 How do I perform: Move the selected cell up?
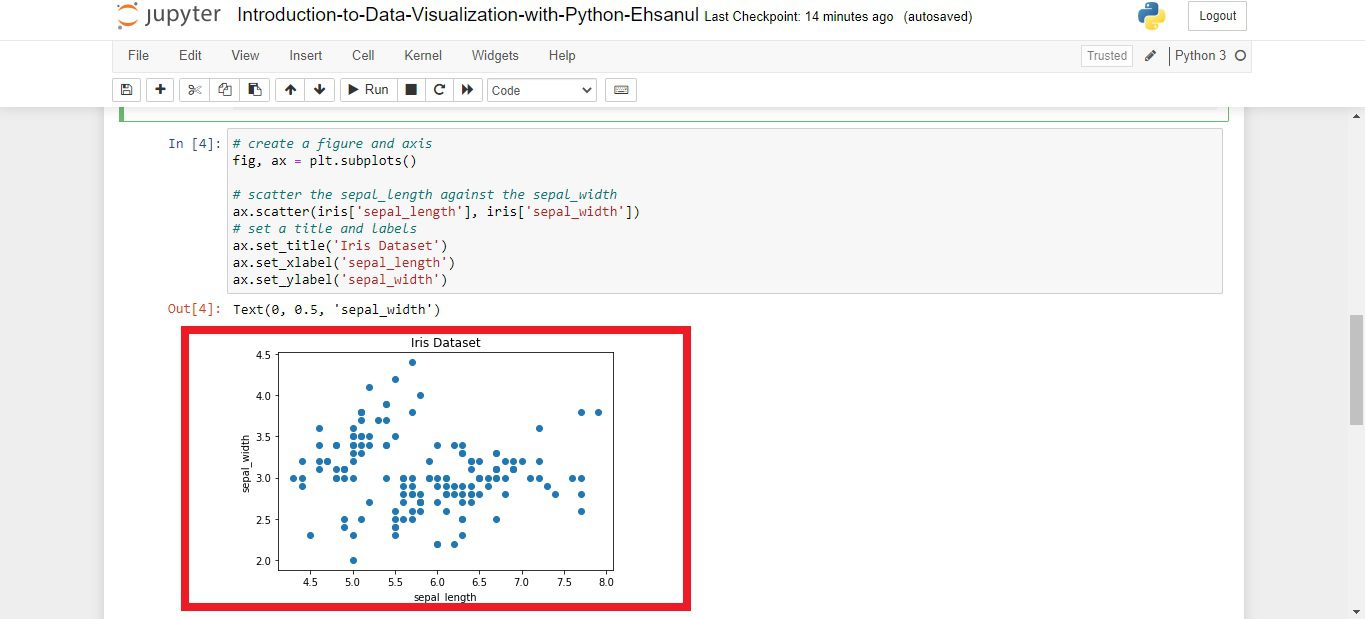pyautogui.click(x=289, y=89)
